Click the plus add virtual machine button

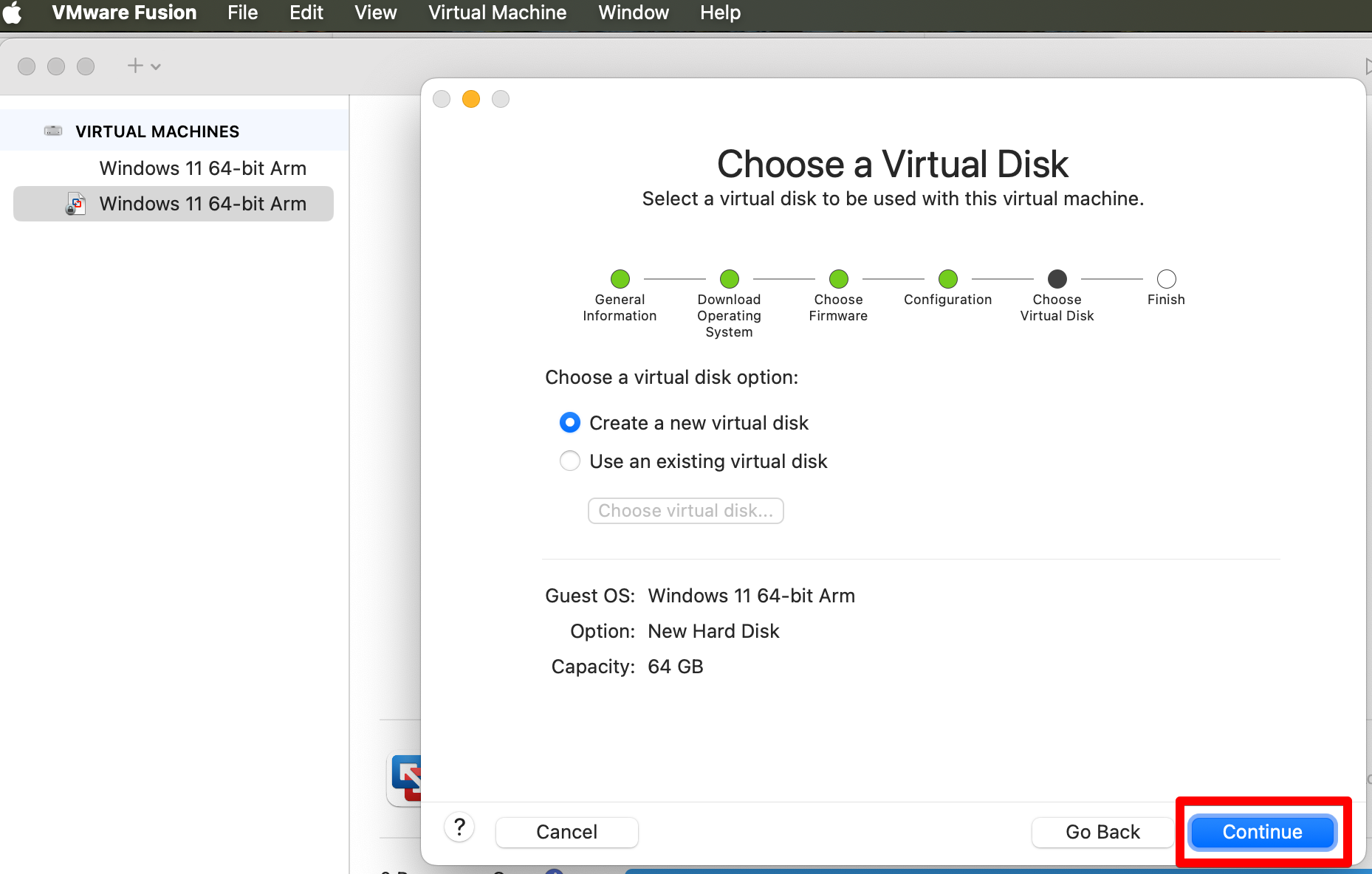pyautogui.click(x=135, y=66)
